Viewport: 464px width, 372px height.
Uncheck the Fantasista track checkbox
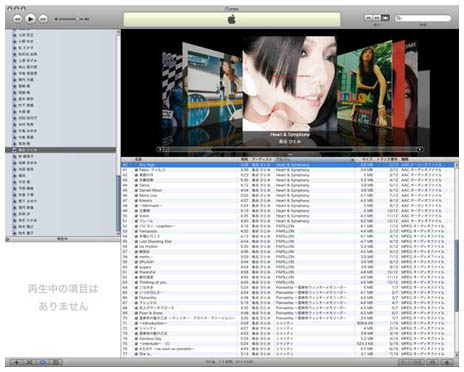(x=136, y=231)
